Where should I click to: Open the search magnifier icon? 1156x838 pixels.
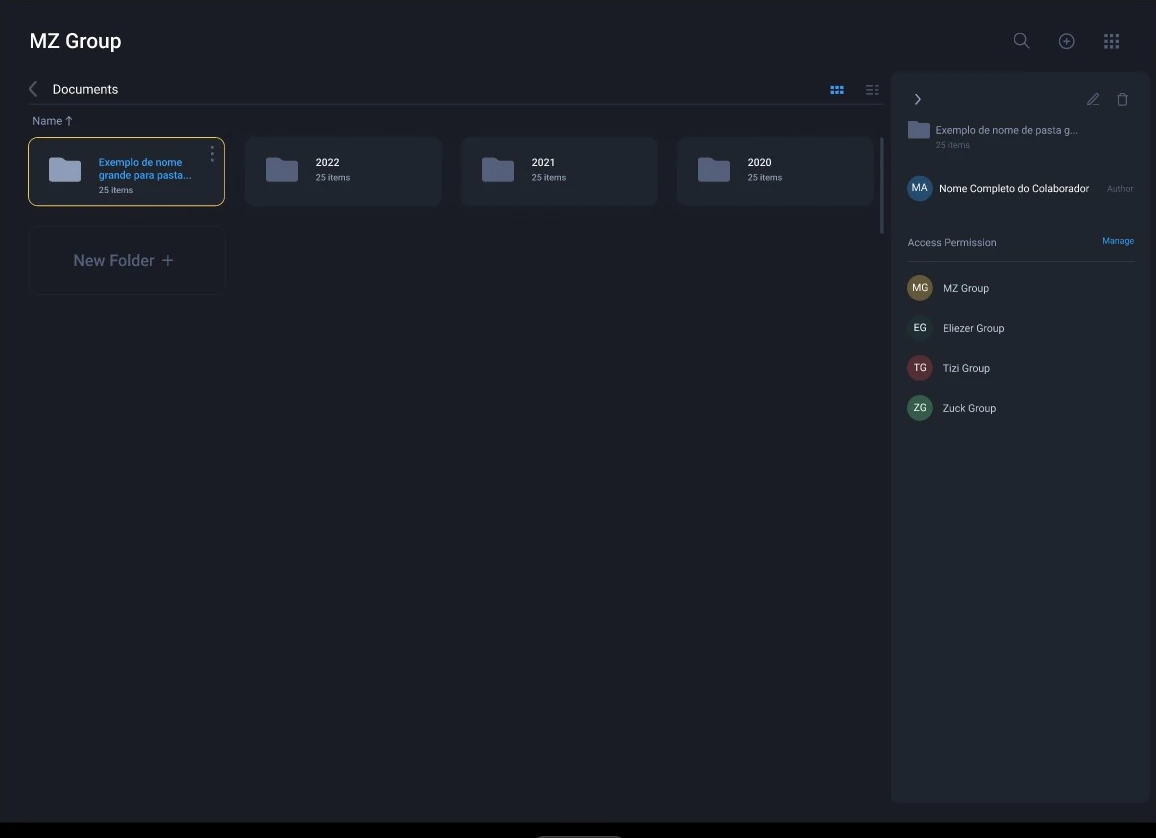click(1021, 41)
